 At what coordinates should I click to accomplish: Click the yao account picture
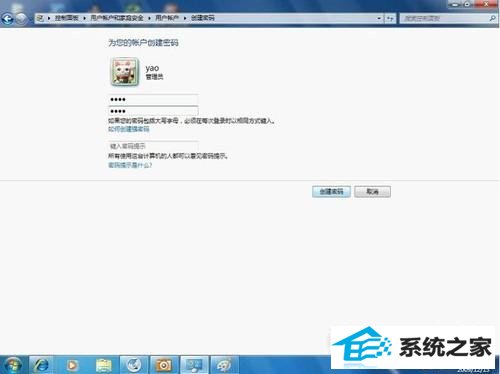pyautogui.click(x=125, y=71)
